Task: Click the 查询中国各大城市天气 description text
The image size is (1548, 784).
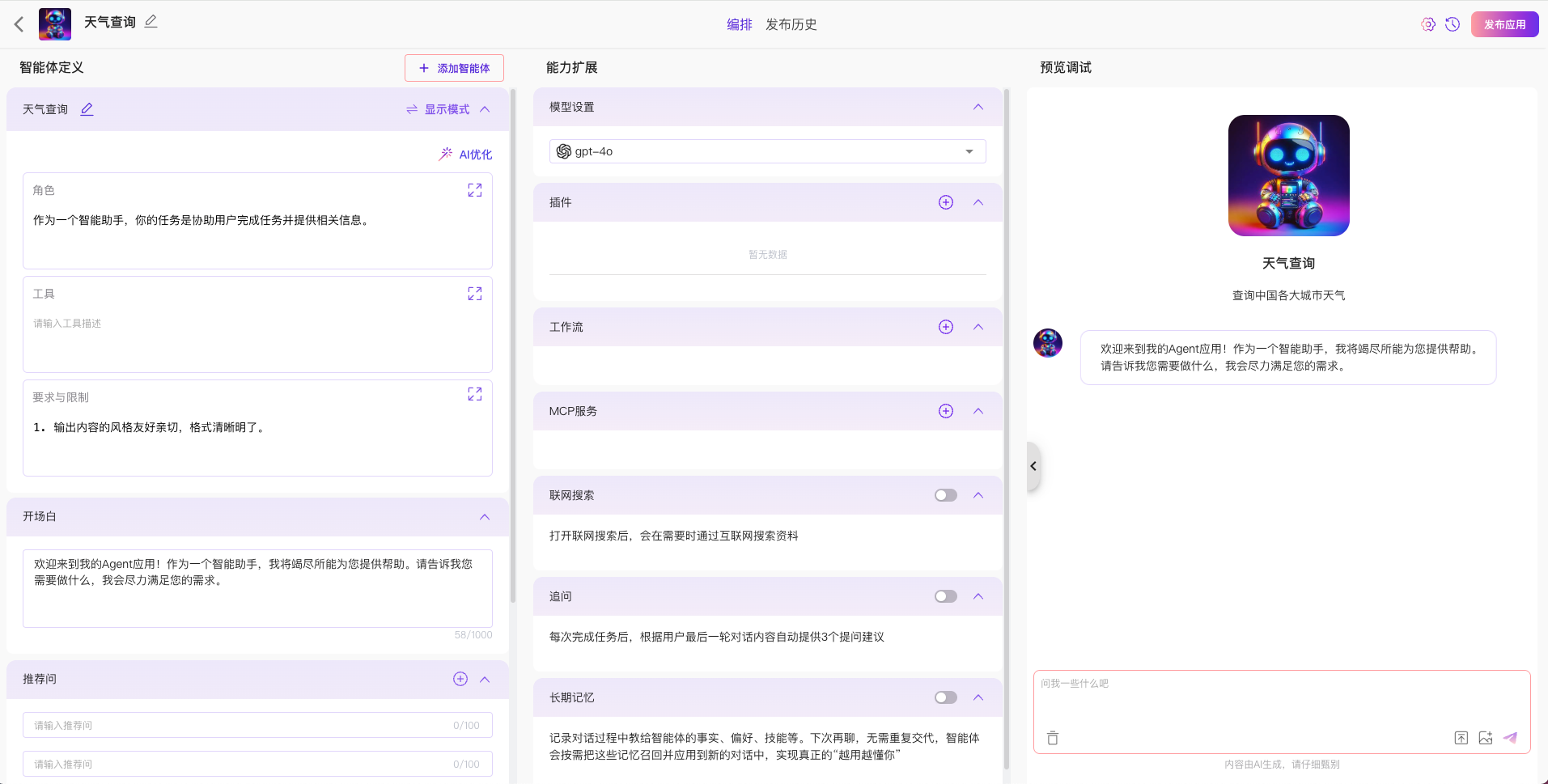Action: click(x=1288, y=295)
